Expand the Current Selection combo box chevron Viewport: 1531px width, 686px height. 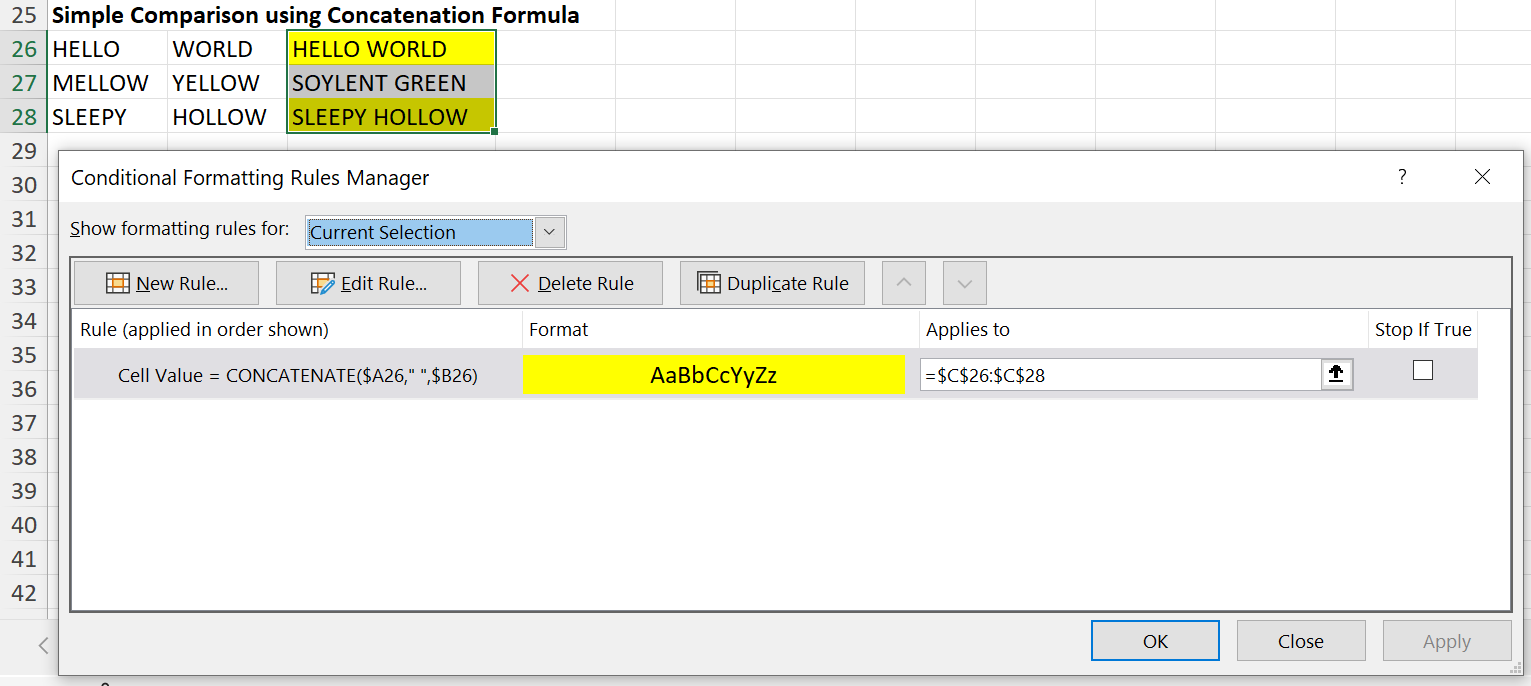point(549,231)
